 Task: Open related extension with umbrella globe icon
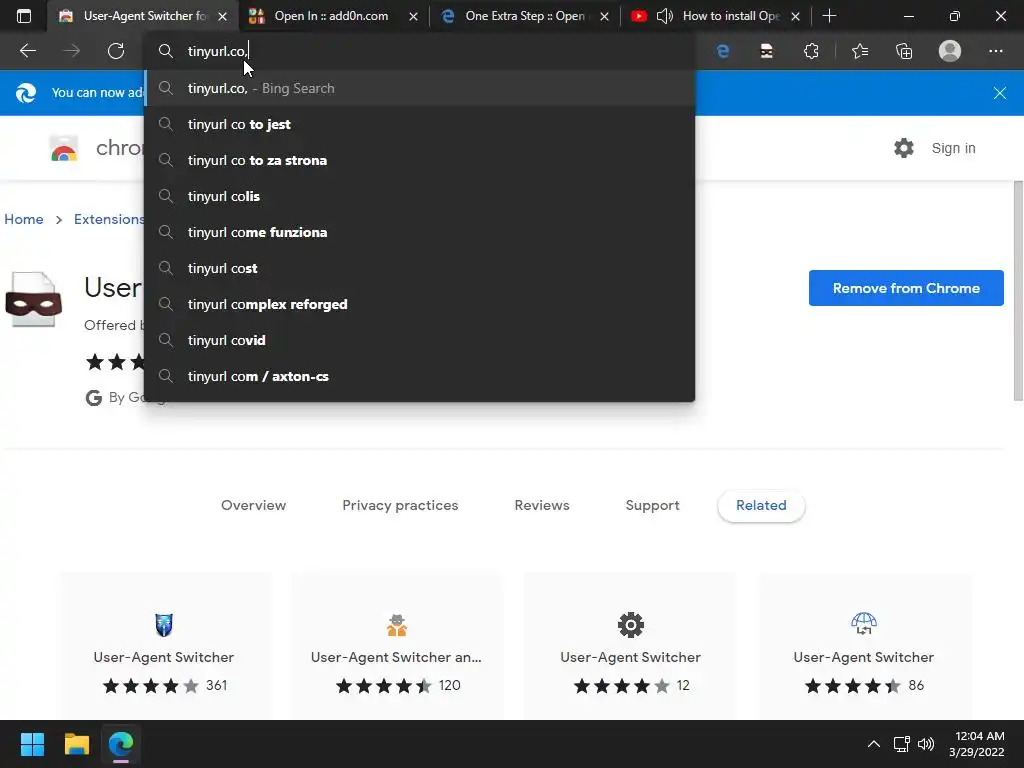coord(863,624)
